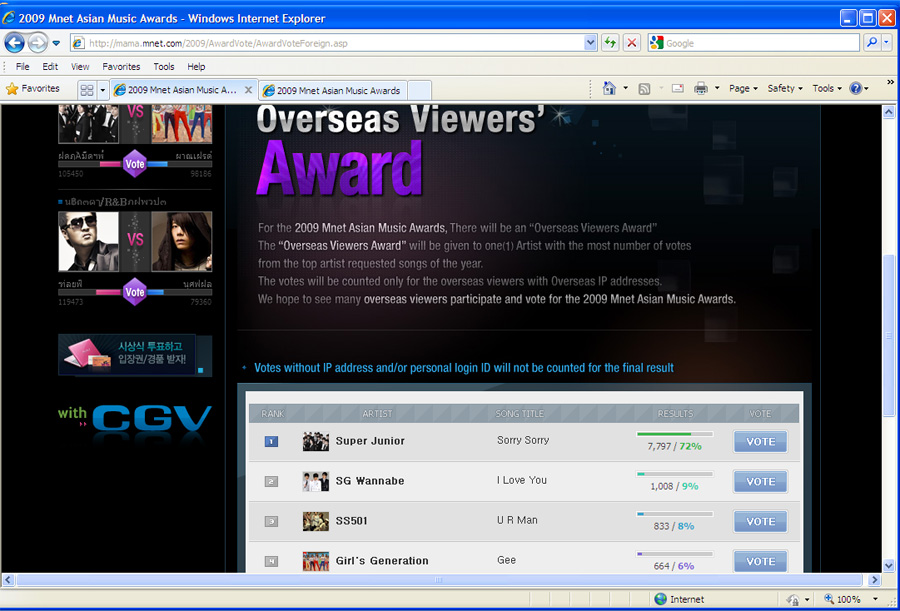Click the browser Forward arrow button
The height and width of the screenshot is (611, 900).
click(x=37, y=42)
